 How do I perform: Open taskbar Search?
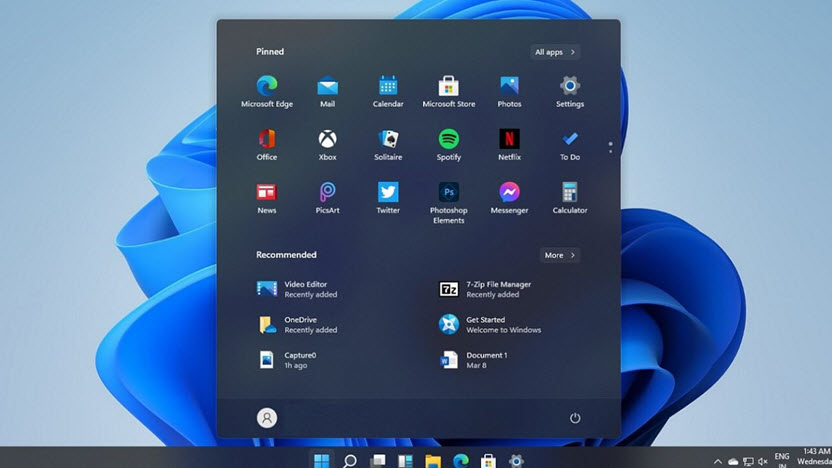[350, 461]
